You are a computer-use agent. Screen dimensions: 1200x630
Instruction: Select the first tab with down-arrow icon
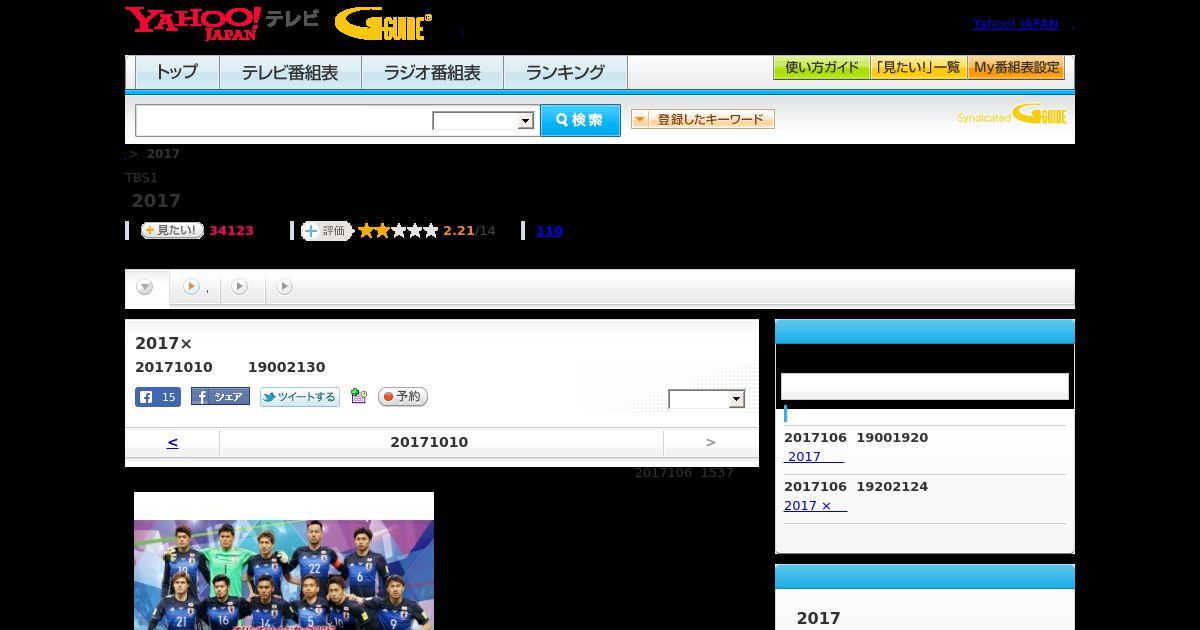tap(145, 287)
